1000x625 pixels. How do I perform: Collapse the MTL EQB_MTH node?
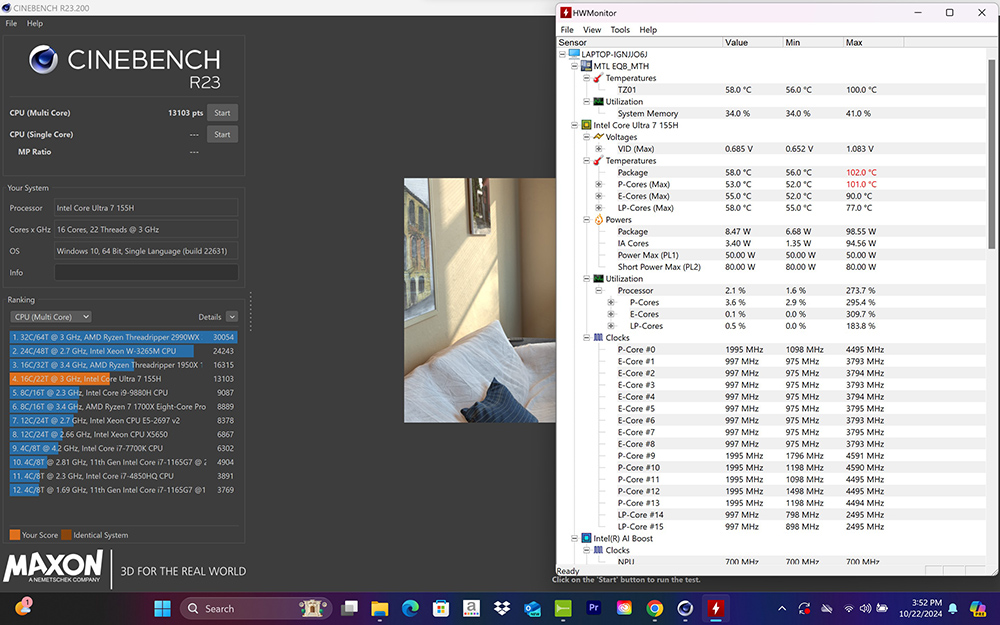click(x=574, y=66)
